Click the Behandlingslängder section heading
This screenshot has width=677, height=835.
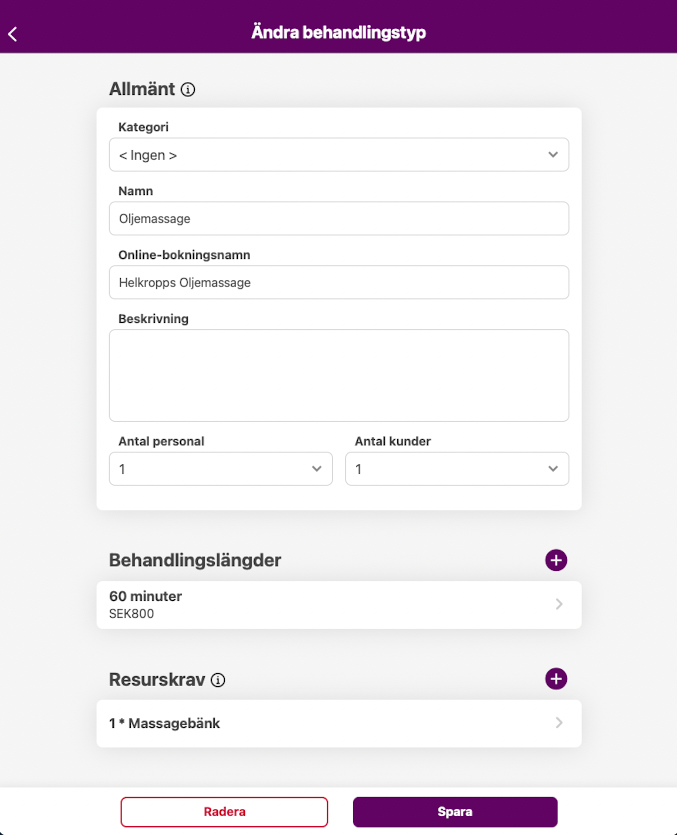(195, 560)
